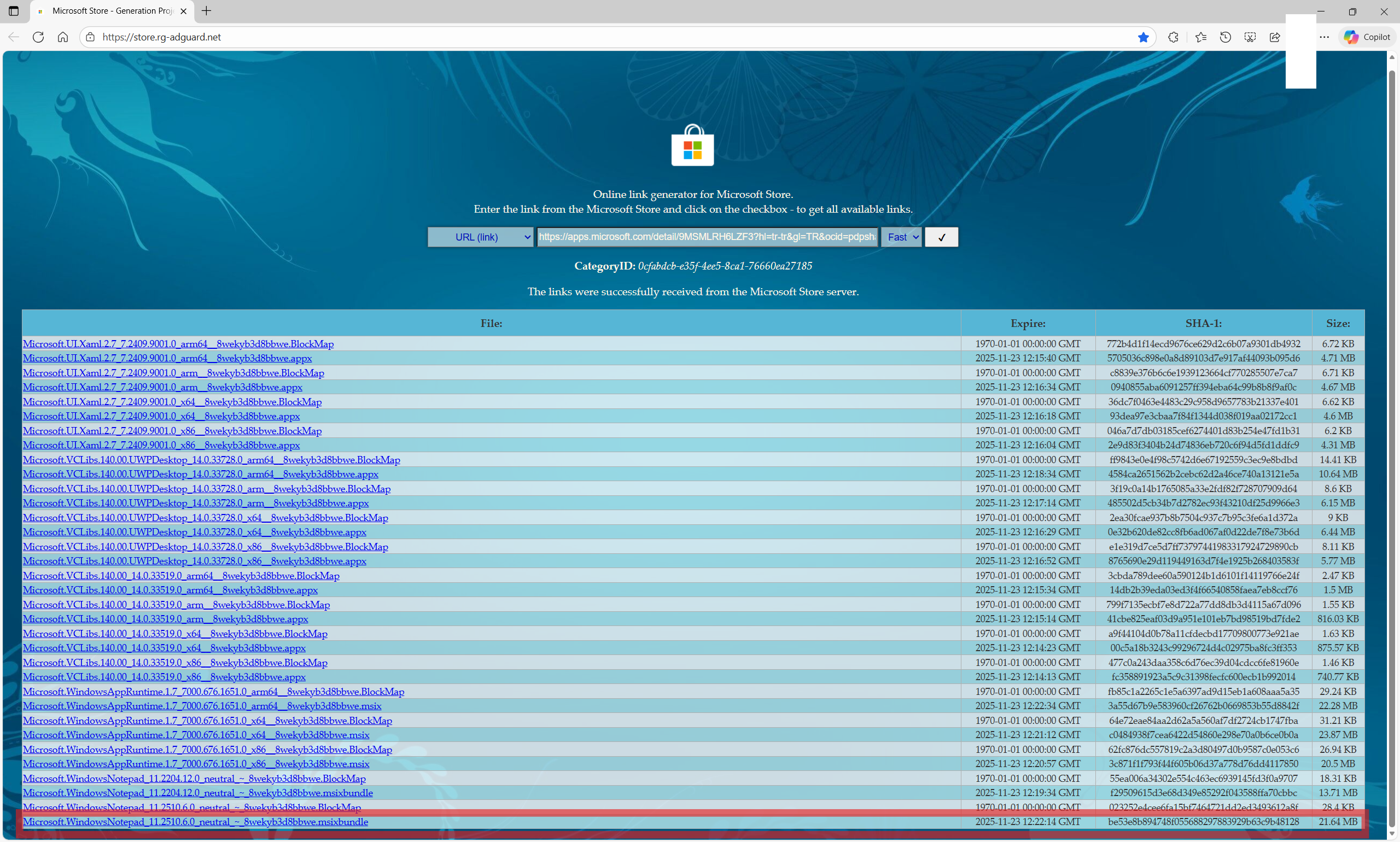Go to browser Home icon
This screenshot has height=842, width=1400.
click(x=62, y=37)
